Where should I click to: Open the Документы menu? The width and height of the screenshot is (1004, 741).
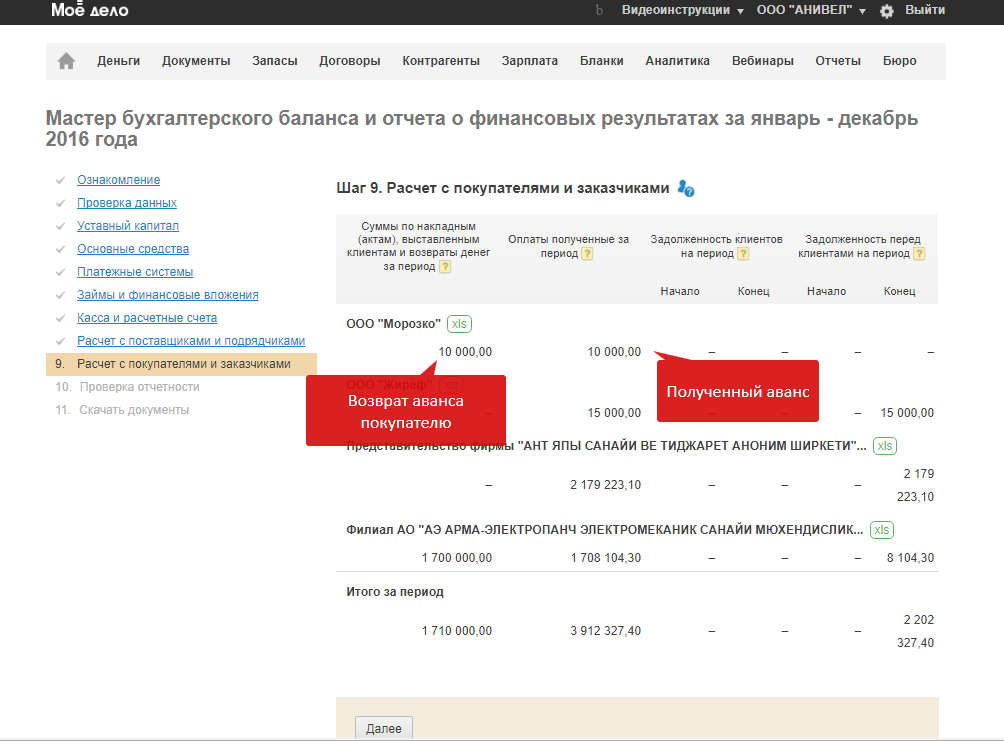click(x=196, y=61)
